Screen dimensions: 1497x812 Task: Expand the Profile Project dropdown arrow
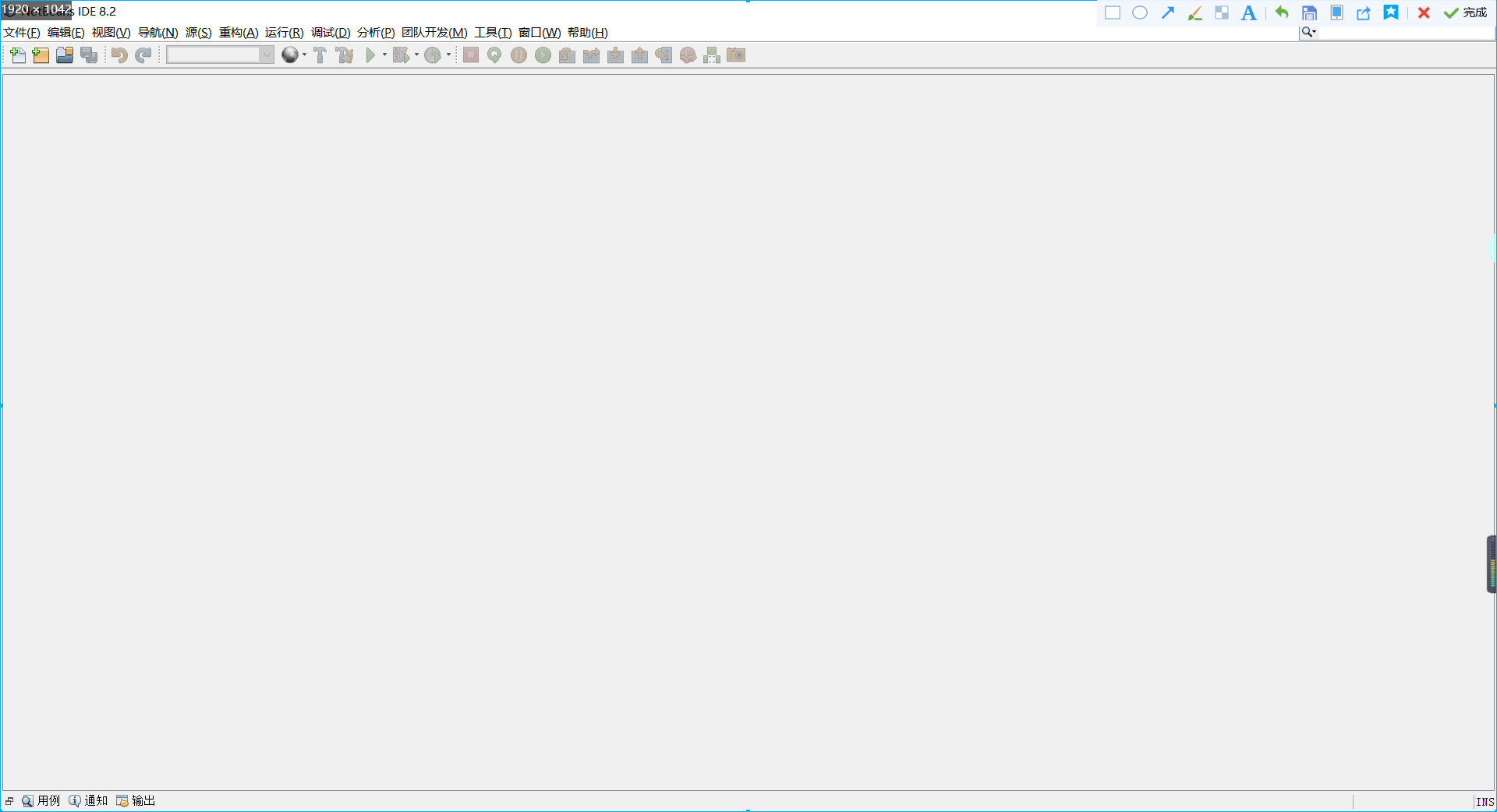448,55
